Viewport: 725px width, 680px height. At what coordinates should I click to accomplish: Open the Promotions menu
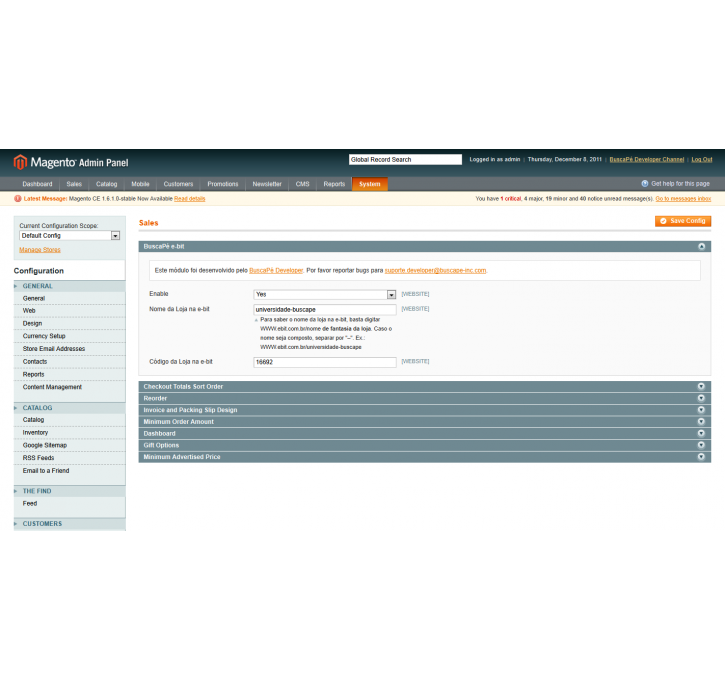click(x=223, y=184)
